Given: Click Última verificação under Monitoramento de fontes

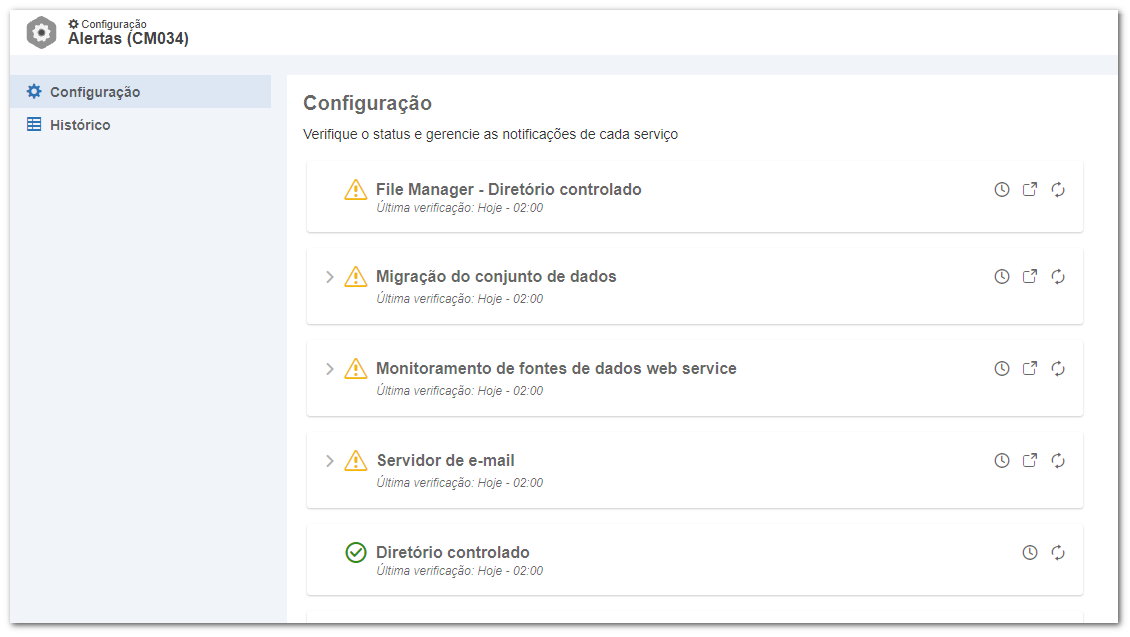Looking at the screenshot, I should tap(460, 391).
